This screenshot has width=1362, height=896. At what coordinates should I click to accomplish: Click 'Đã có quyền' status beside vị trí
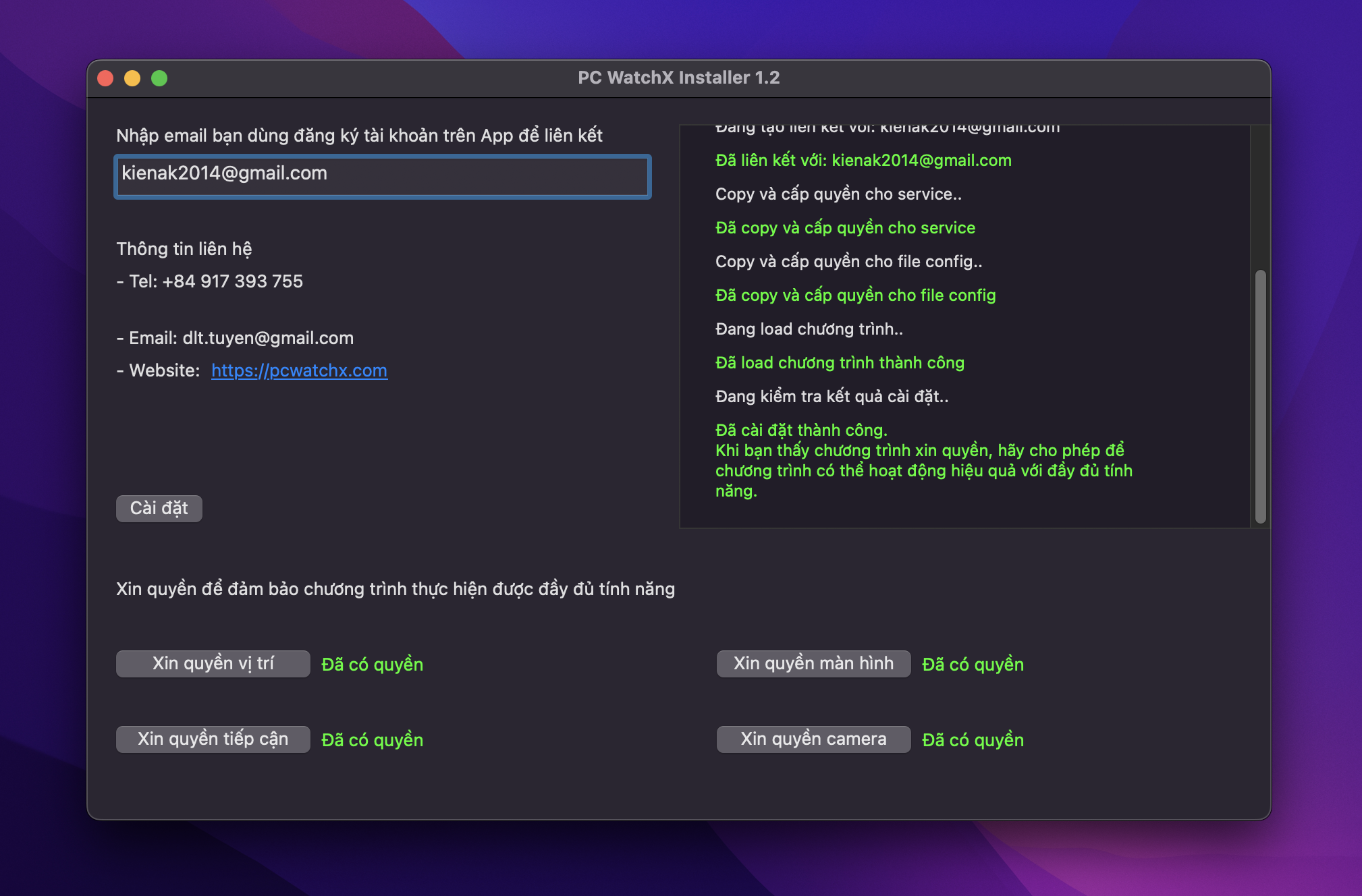point(373,665)
